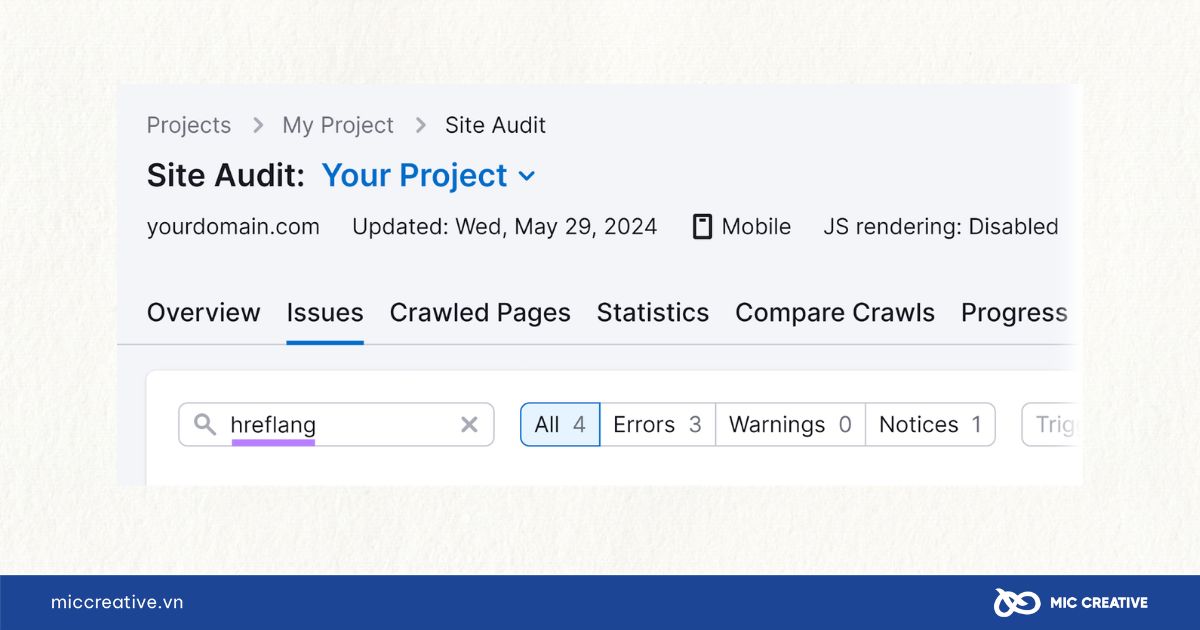The image size is (1200, 630).
Task: Show Warnings 0 filter
Action: pos(790,425)
